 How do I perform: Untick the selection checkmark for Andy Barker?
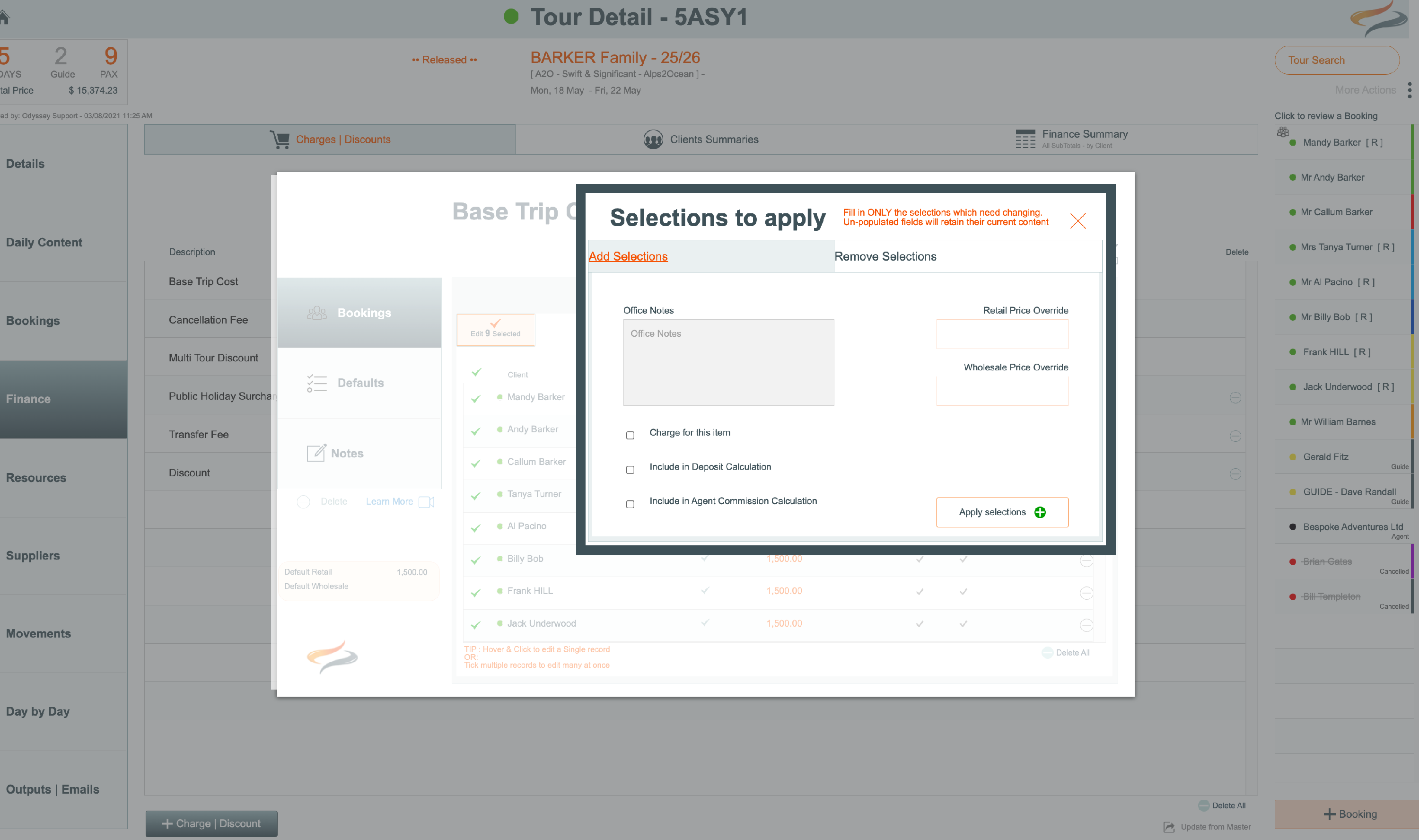475,431
